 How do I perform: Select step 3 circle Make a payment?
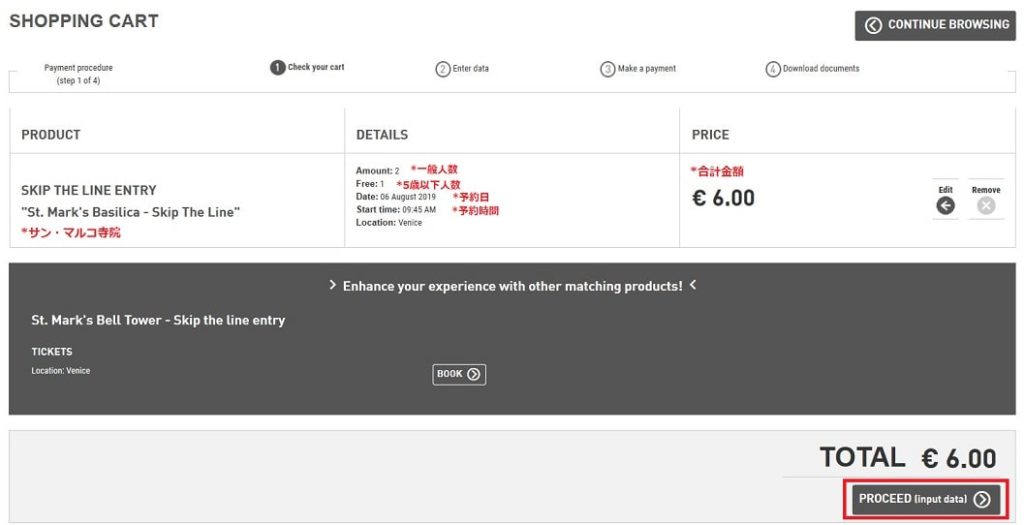point(608,69)
